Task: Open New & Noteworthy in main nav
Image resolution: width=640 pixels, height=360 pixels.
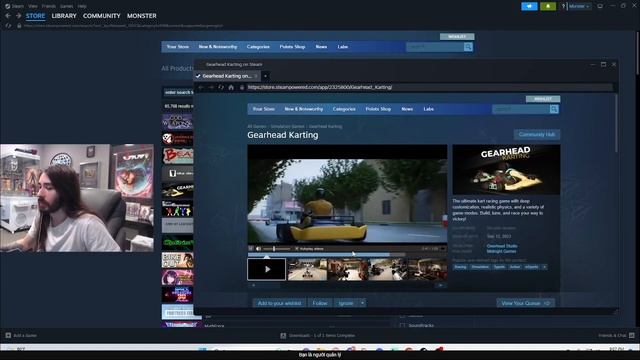Action: [218, 47]
